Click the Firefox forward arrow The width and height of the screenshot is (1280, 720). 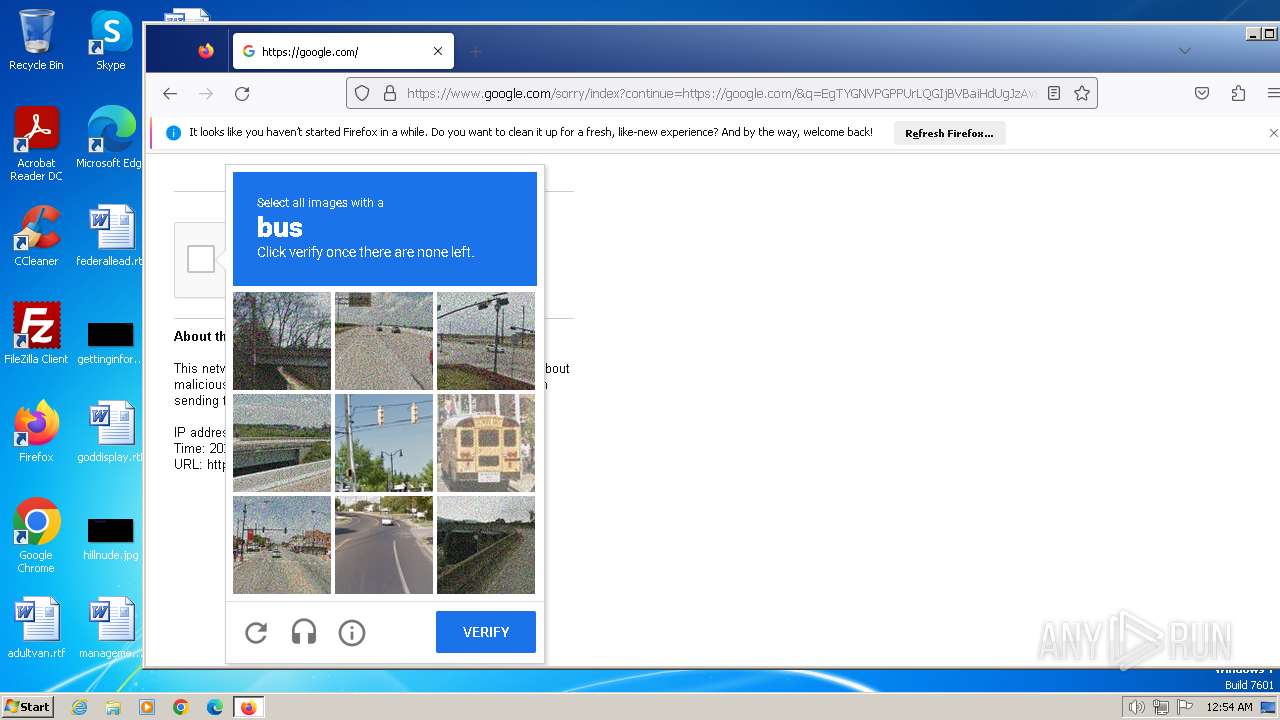(206, 93)
